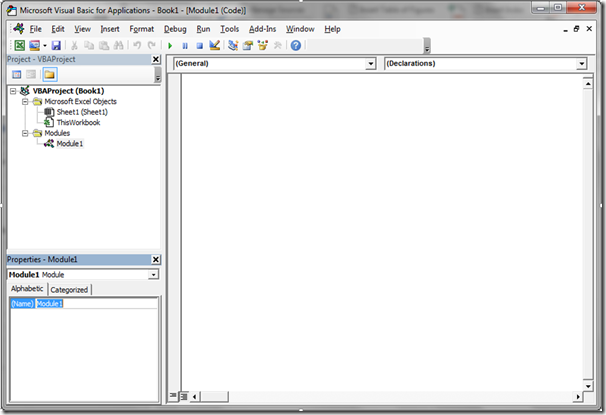Screen dimensions: 606x415
Task: Open the Window menu
Action: (x=300, y=29)
